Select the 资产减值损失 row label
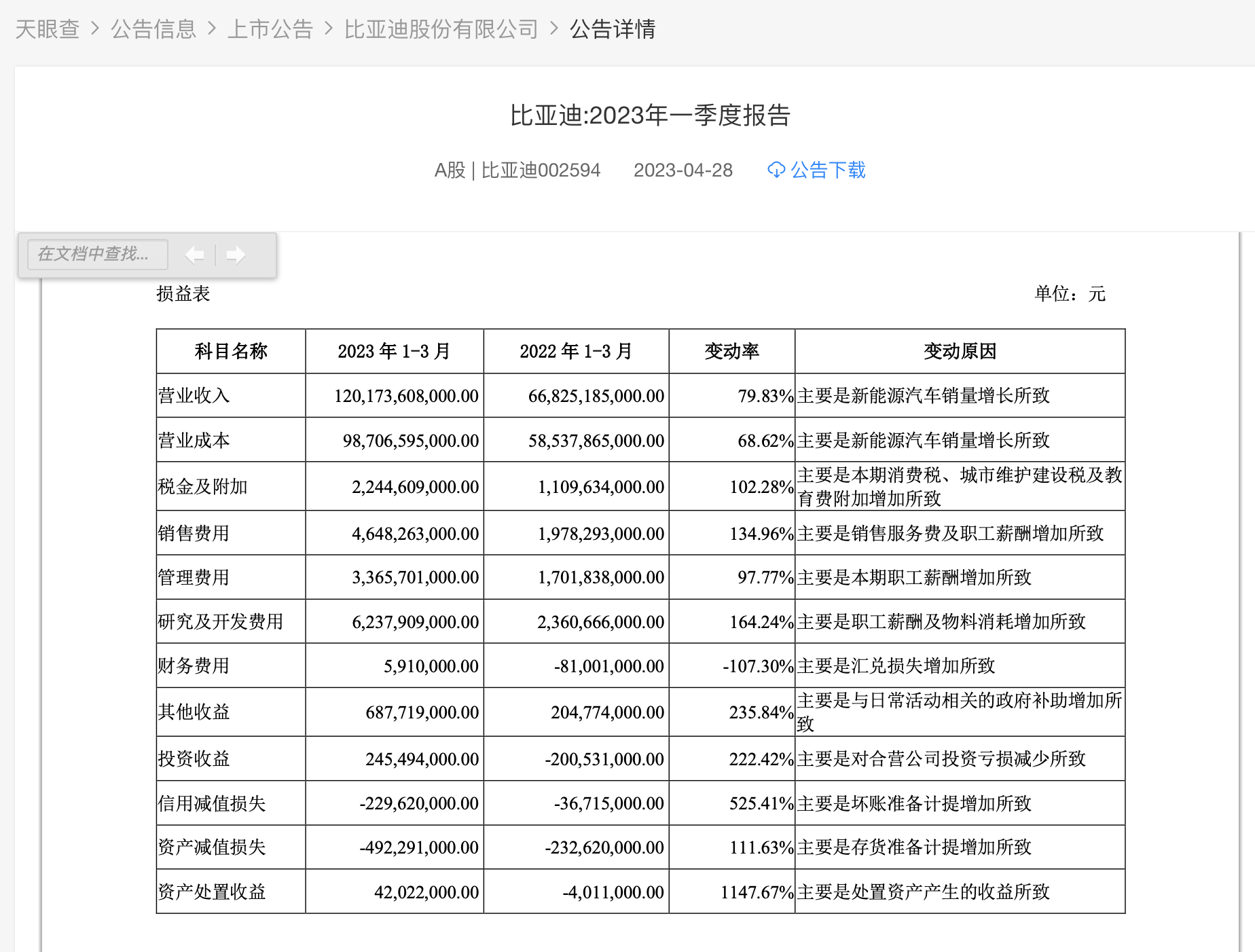 pyautogui.click(x=212, y=847)
